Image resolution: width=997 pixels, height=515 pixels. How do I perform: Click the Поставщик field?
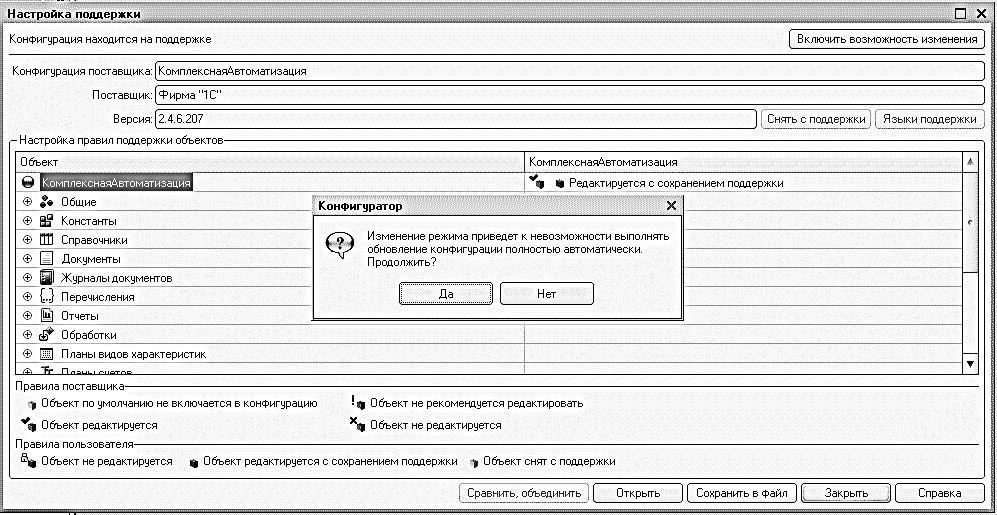click(x=568, y=95)
